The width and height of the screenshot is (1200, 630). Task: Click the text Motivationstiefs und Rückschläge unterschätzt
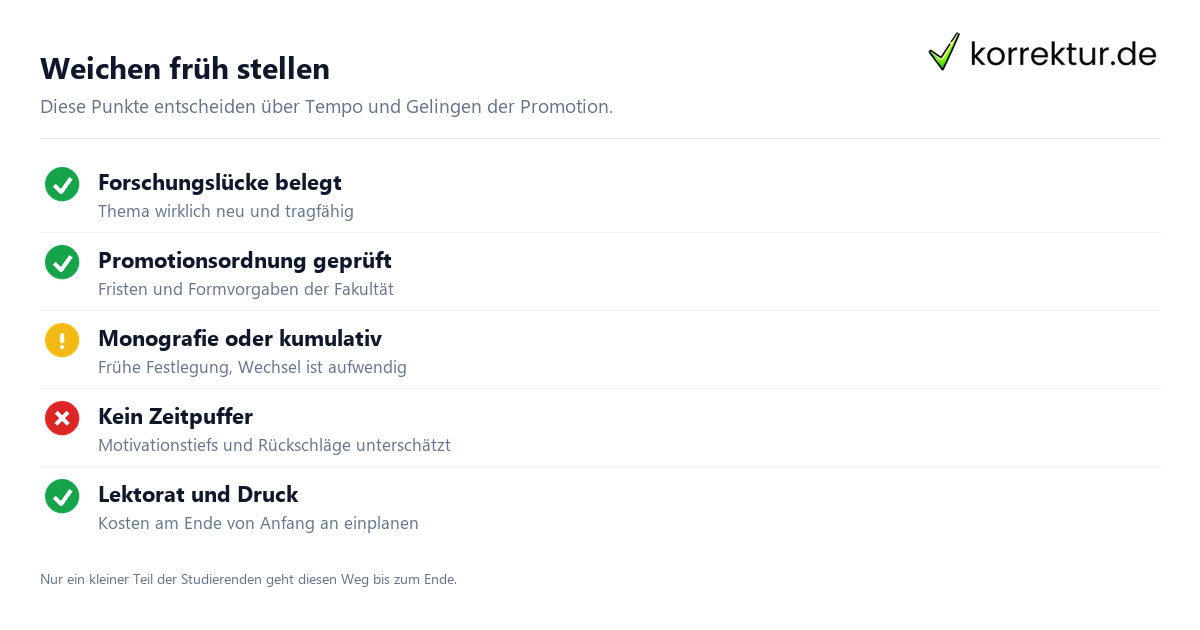tap(274, 446)
